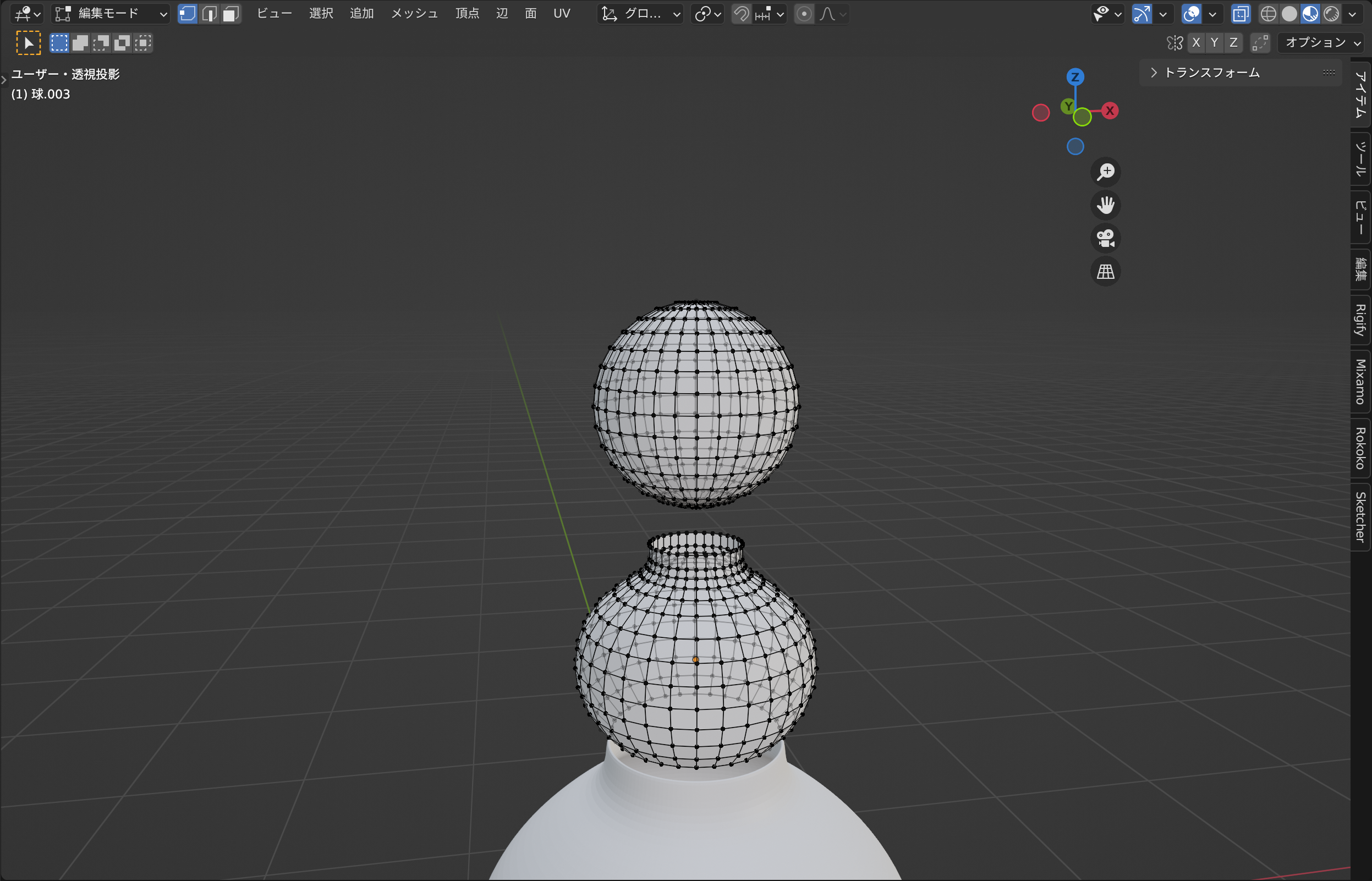Set selection mode to extend
This screenshot has width=1372, height=881.
[81, 43]
